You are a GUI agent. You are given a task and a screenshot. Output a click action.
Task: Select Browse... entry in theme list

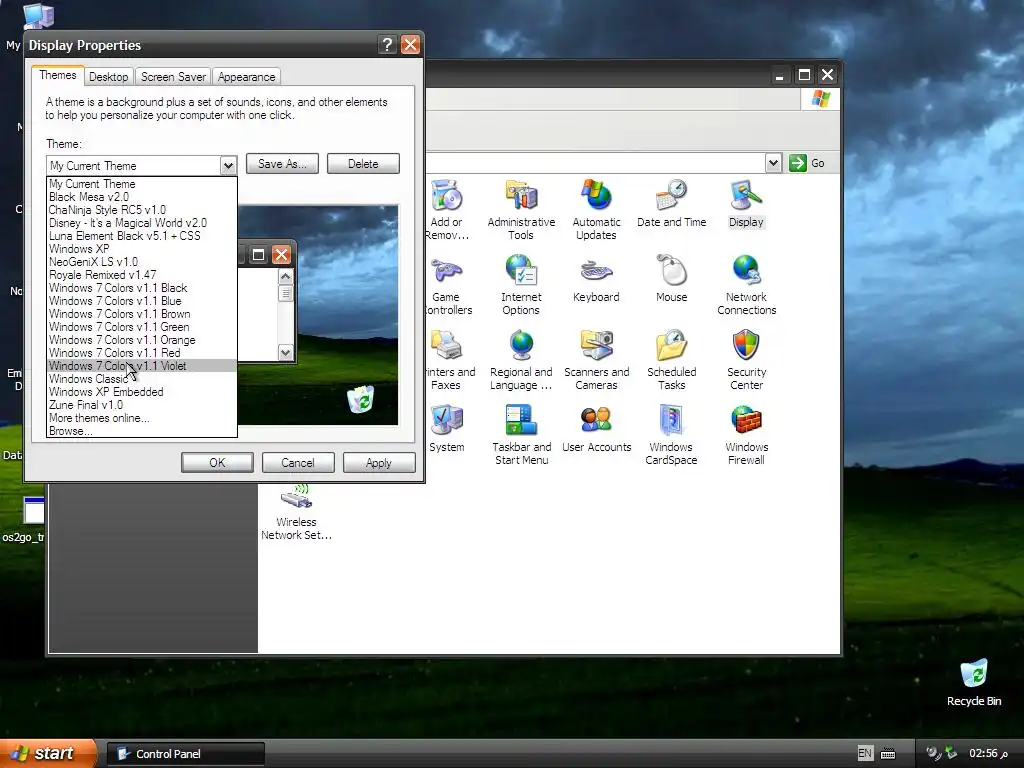coord(142,431)
